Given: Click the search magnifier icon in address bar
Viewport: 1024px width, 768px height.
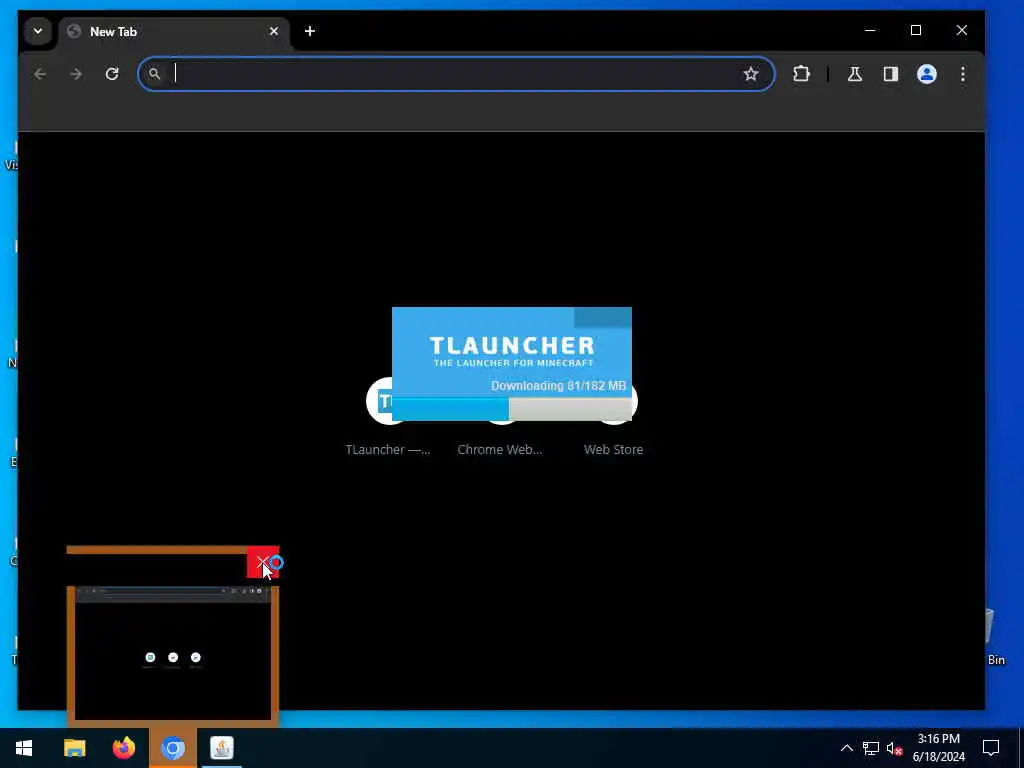Looking at the screenshot, I should point(154,74).
